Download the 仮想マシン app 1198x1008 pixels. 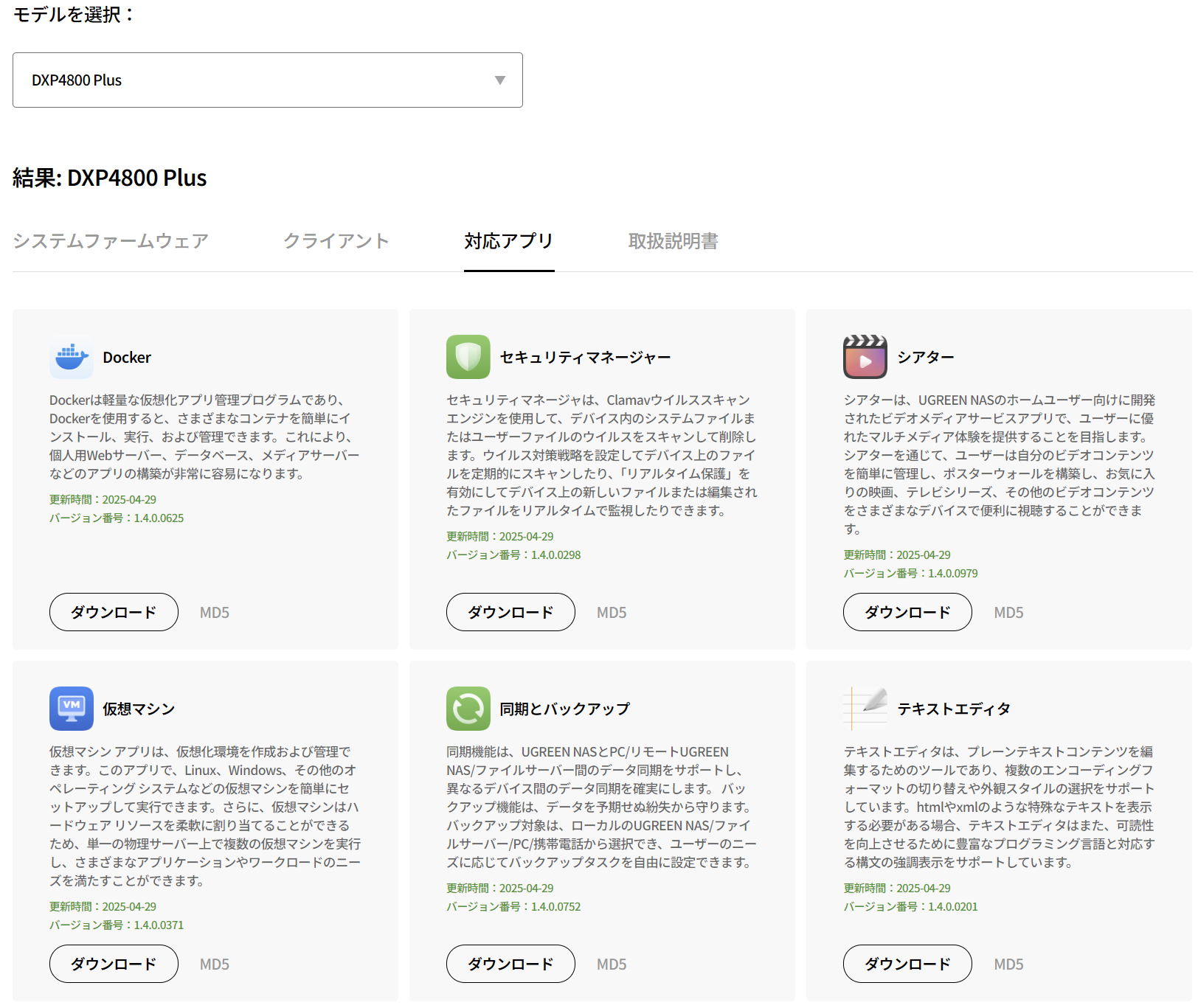pos(114,964)
